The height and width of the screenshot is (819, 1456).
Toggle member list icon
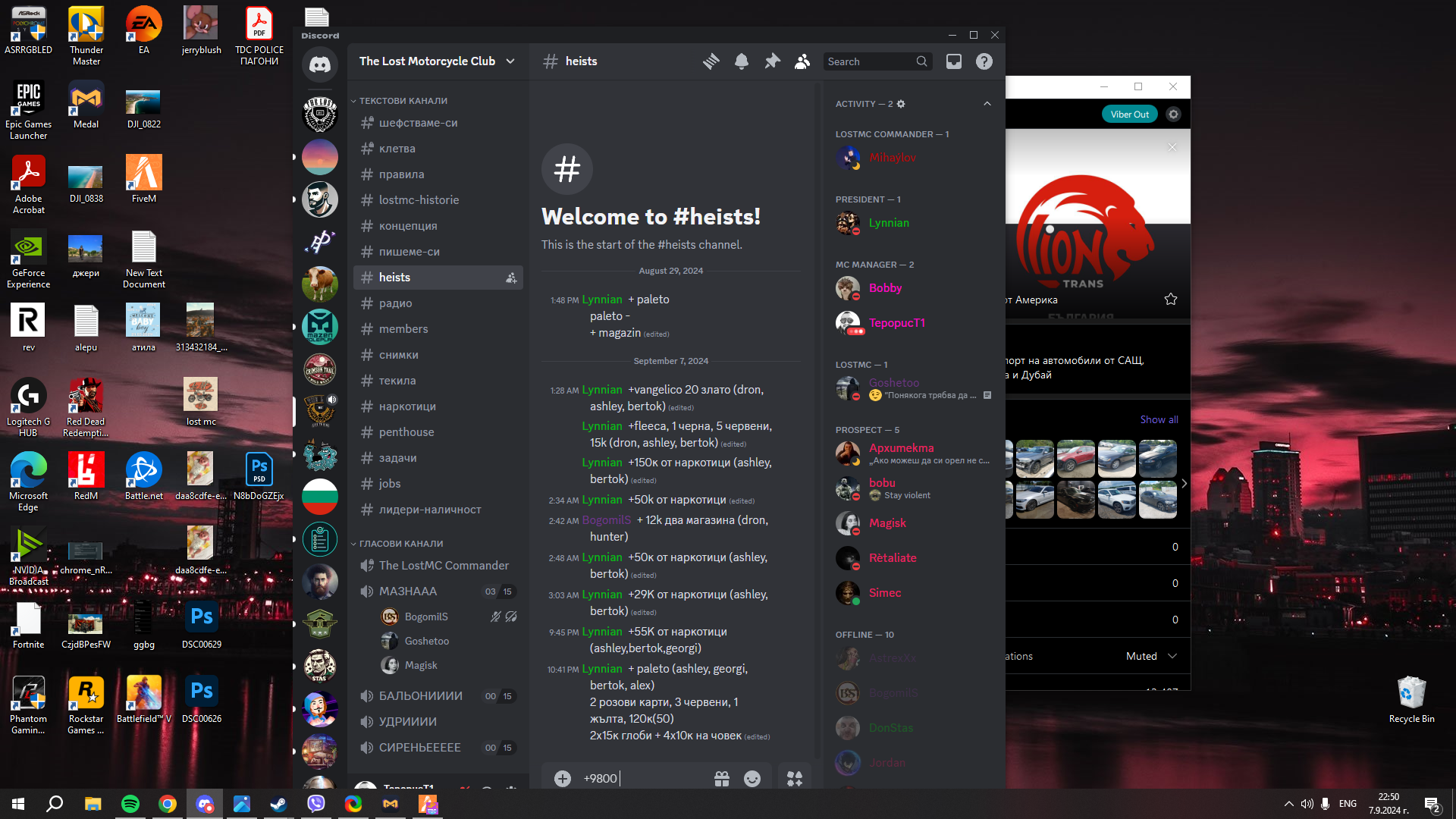click(802, 61)
